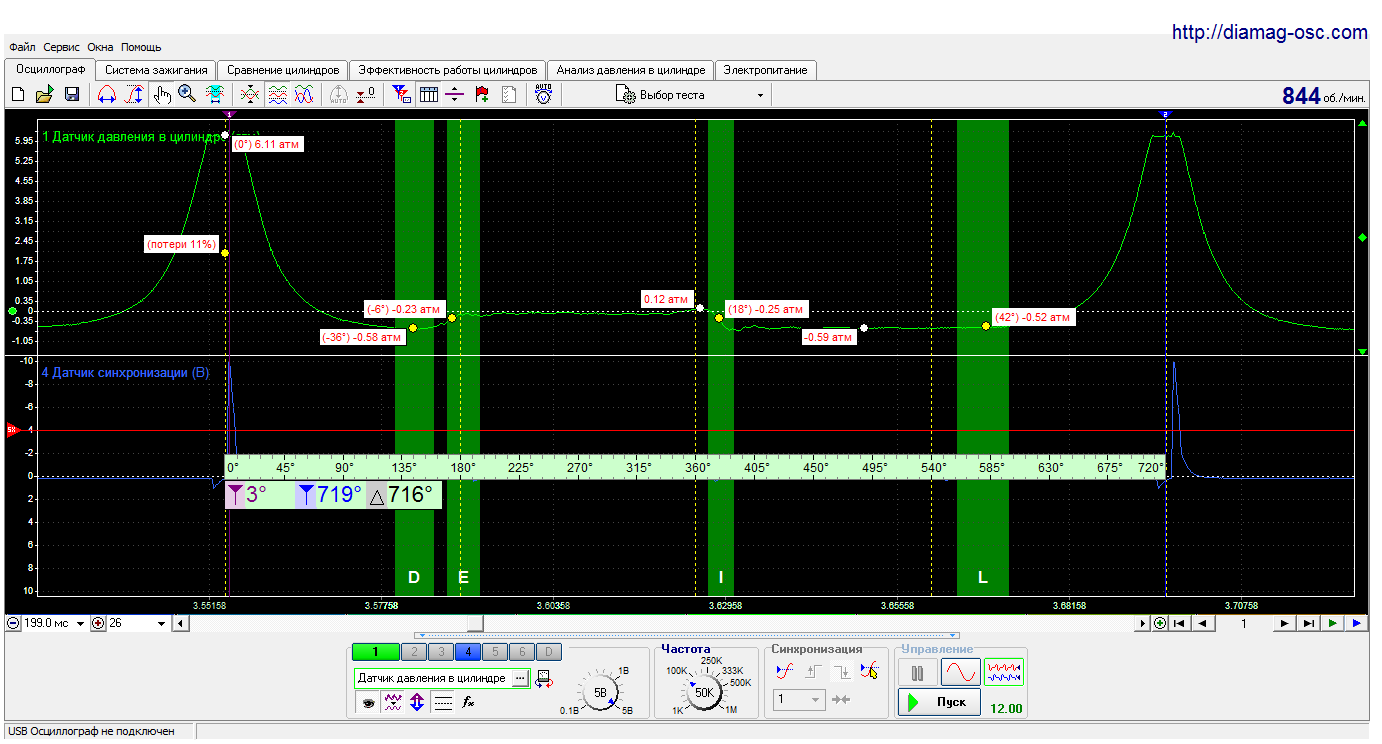Open the Окна menu
This screenshot has width=1382, height=744.
[100, 47]
